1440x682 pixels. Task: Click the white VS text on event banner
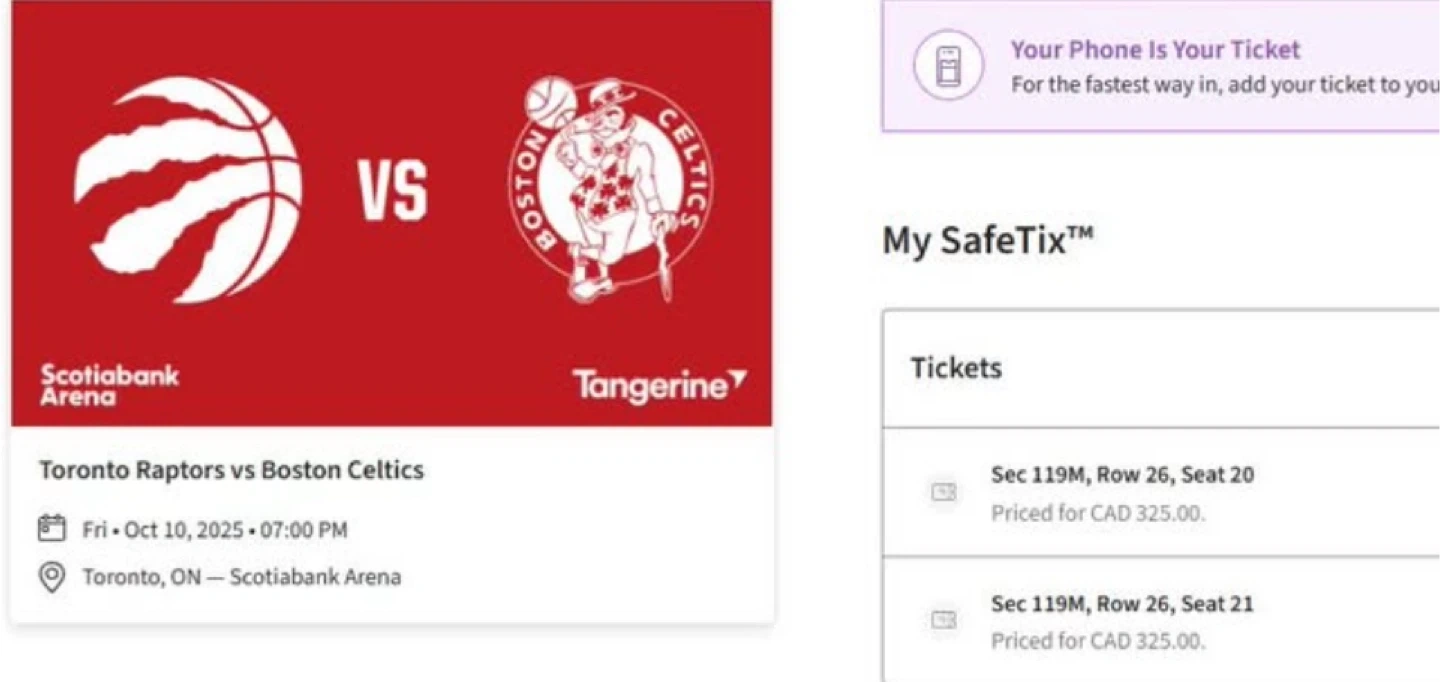(x=393, y=191)
